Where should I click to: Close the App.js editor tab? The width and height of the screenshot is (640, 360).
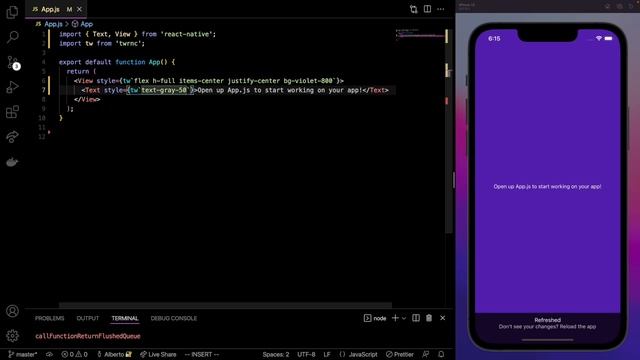pos(79,9)
